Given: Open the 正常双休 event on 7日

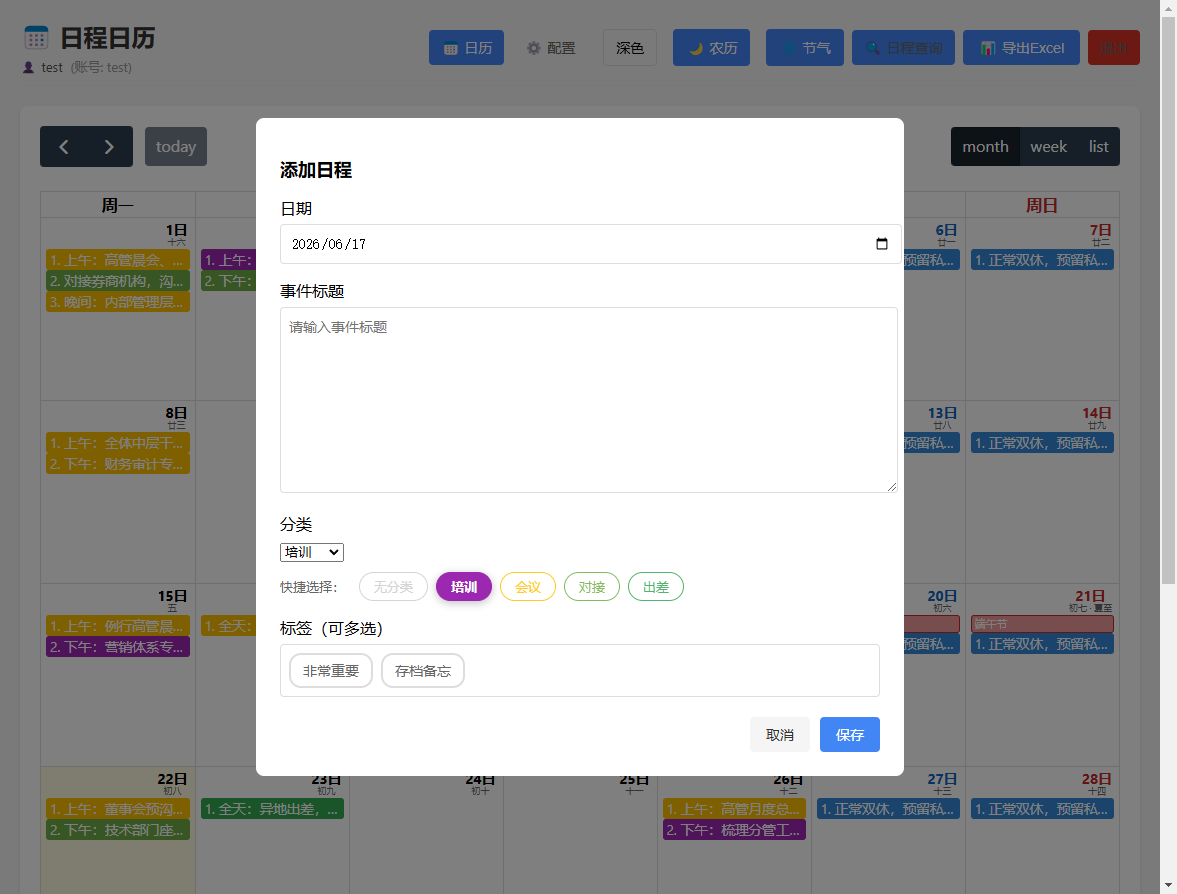Looking at the screenshot, I should (x=1042, y=260).
